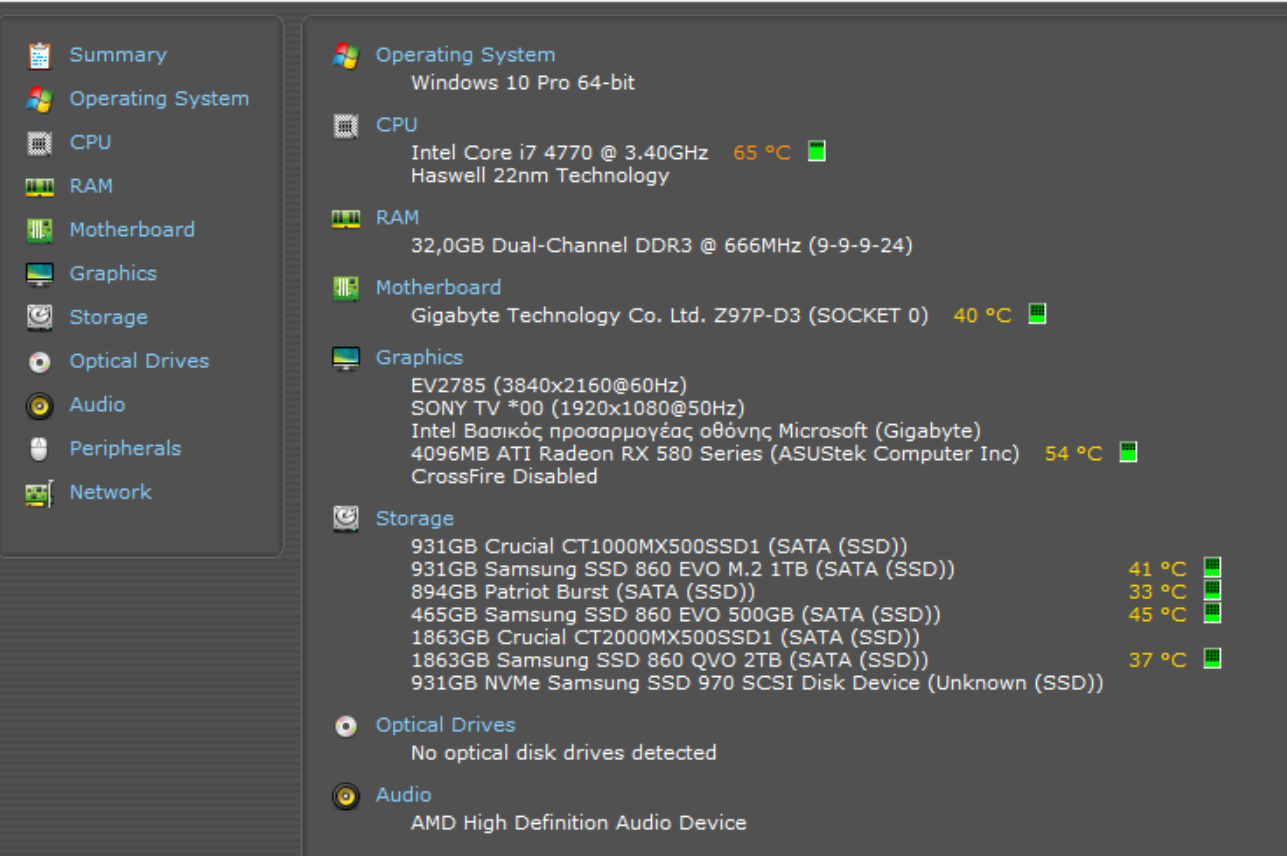Click the Storage heading link in summary
1287x856 pixels.
click(x=414, y=518)
